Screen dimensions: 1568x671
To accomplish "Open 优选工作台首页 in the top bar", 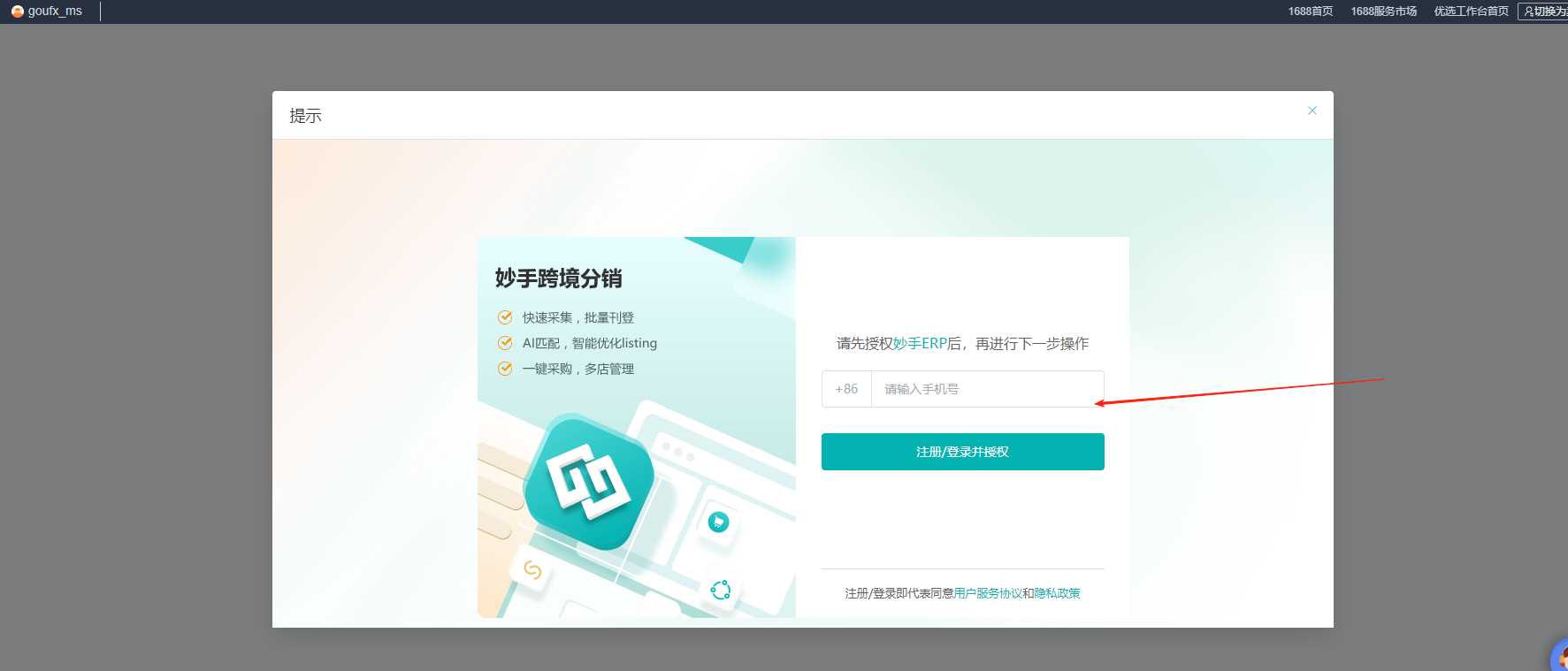I will (x=1472, y=11).
